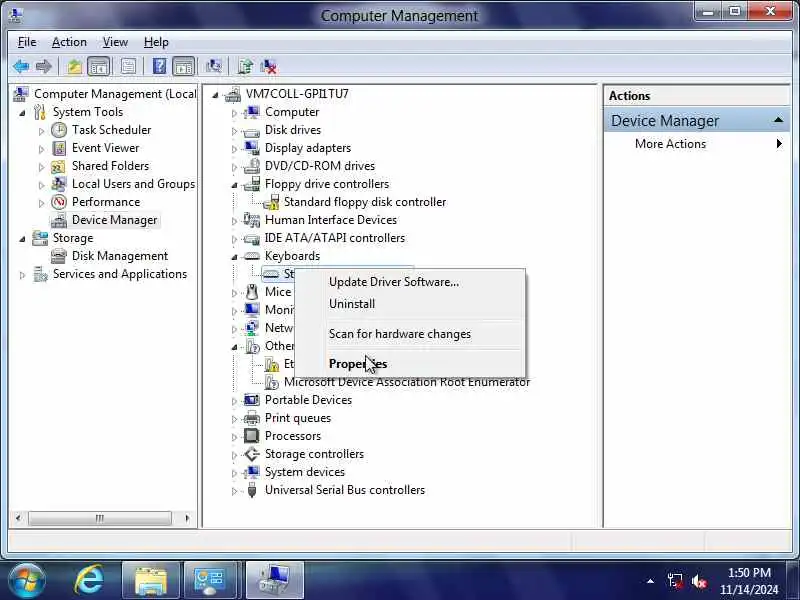Expand the Services and Applications node
800x600 pixels.
pos(22,275)
